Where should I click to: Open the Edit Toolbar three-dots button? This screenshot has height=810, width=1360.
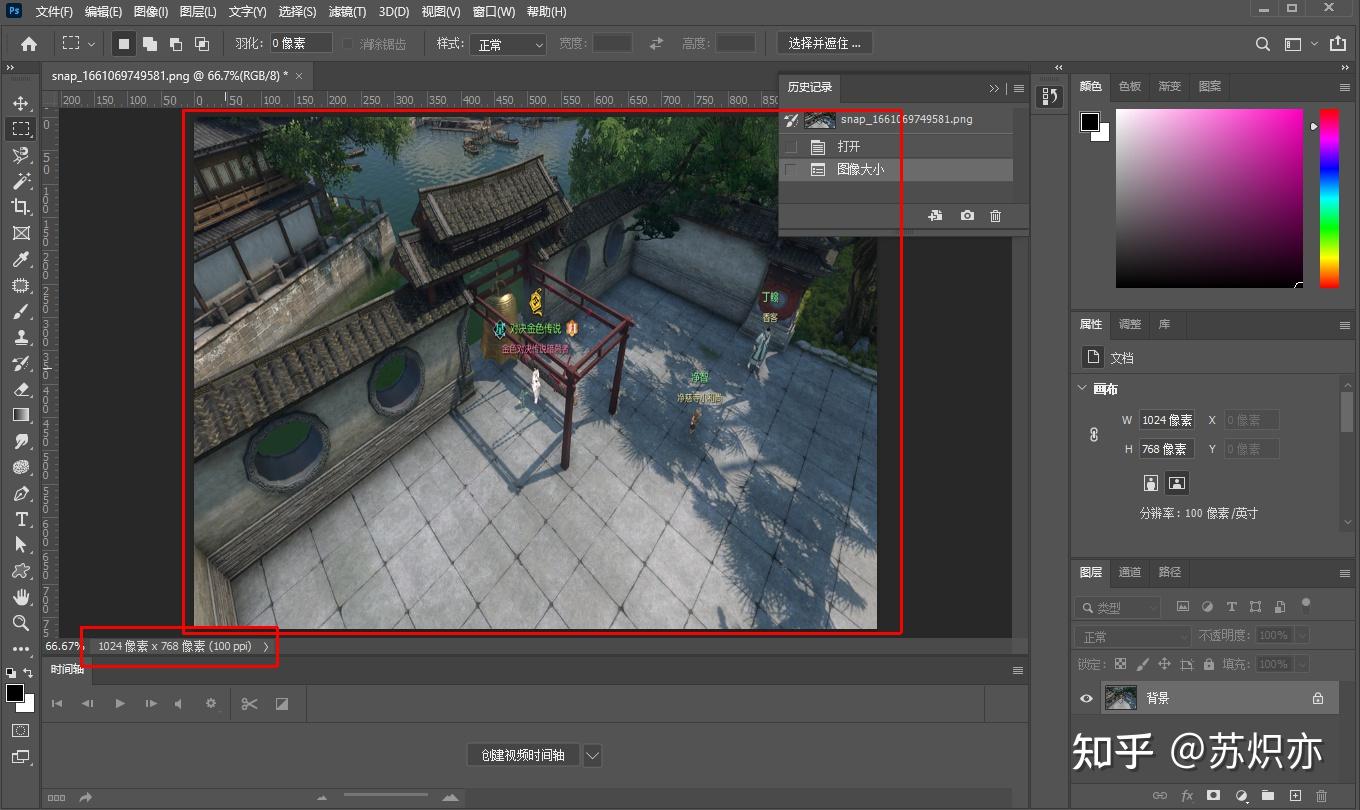click(x=20, y=648)
